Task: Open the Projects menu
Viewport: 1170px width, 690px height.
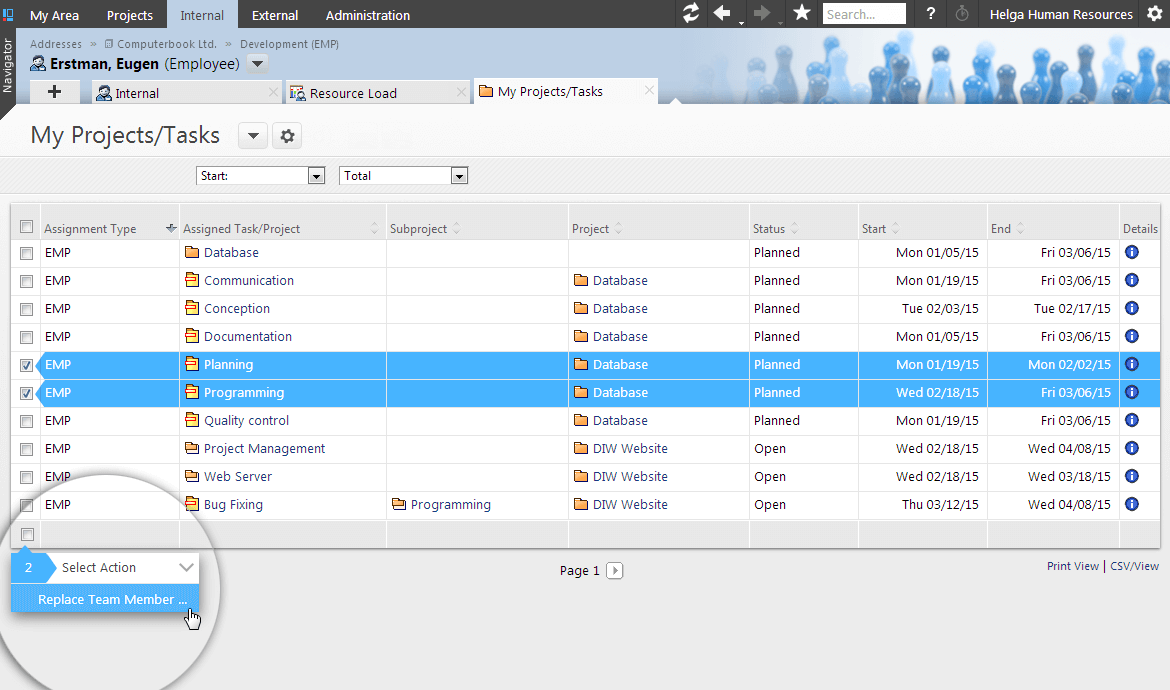Action: [x=130, y=15]
